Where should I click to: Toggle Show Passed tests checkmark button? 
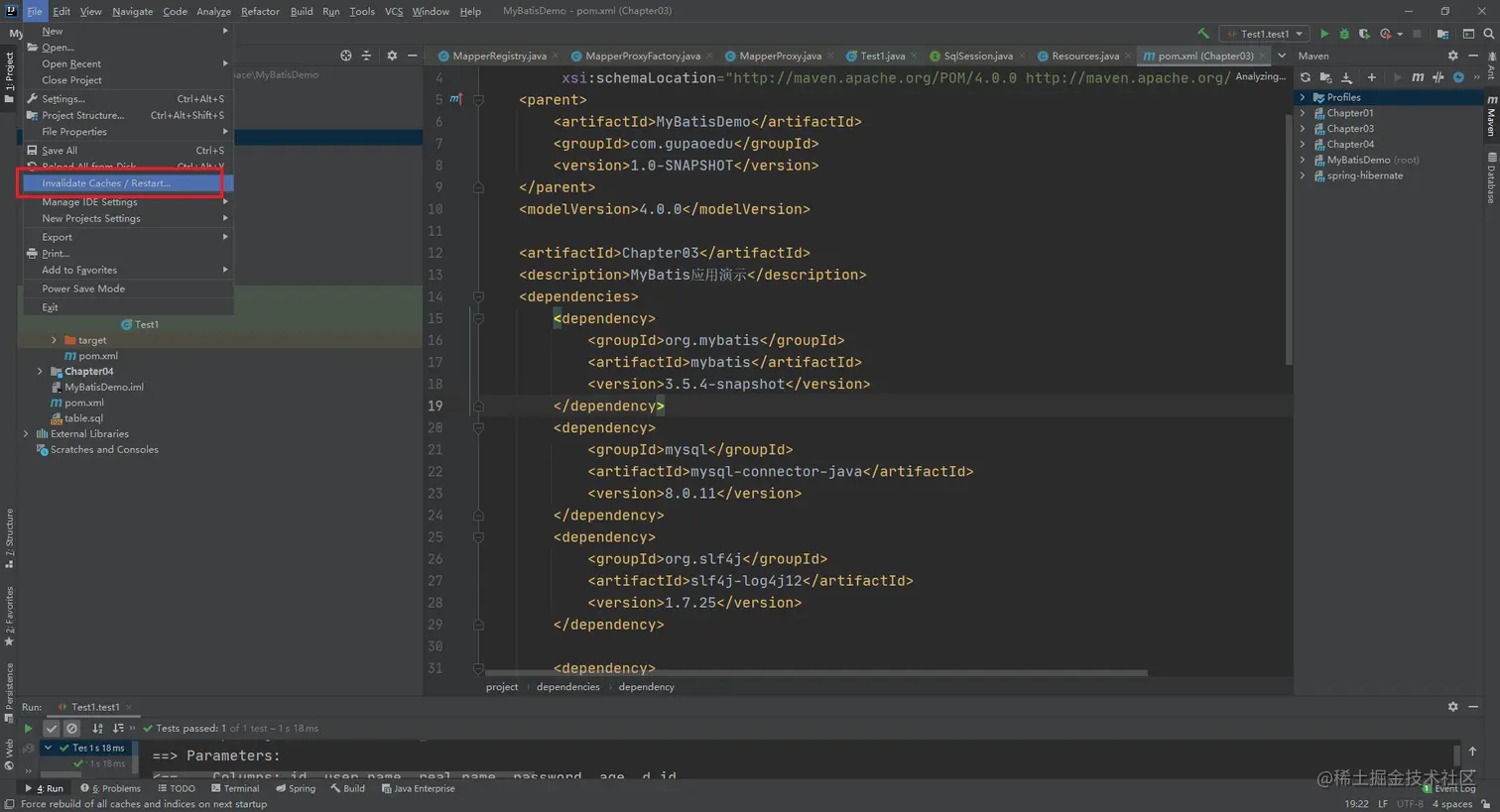coord(52,729)
